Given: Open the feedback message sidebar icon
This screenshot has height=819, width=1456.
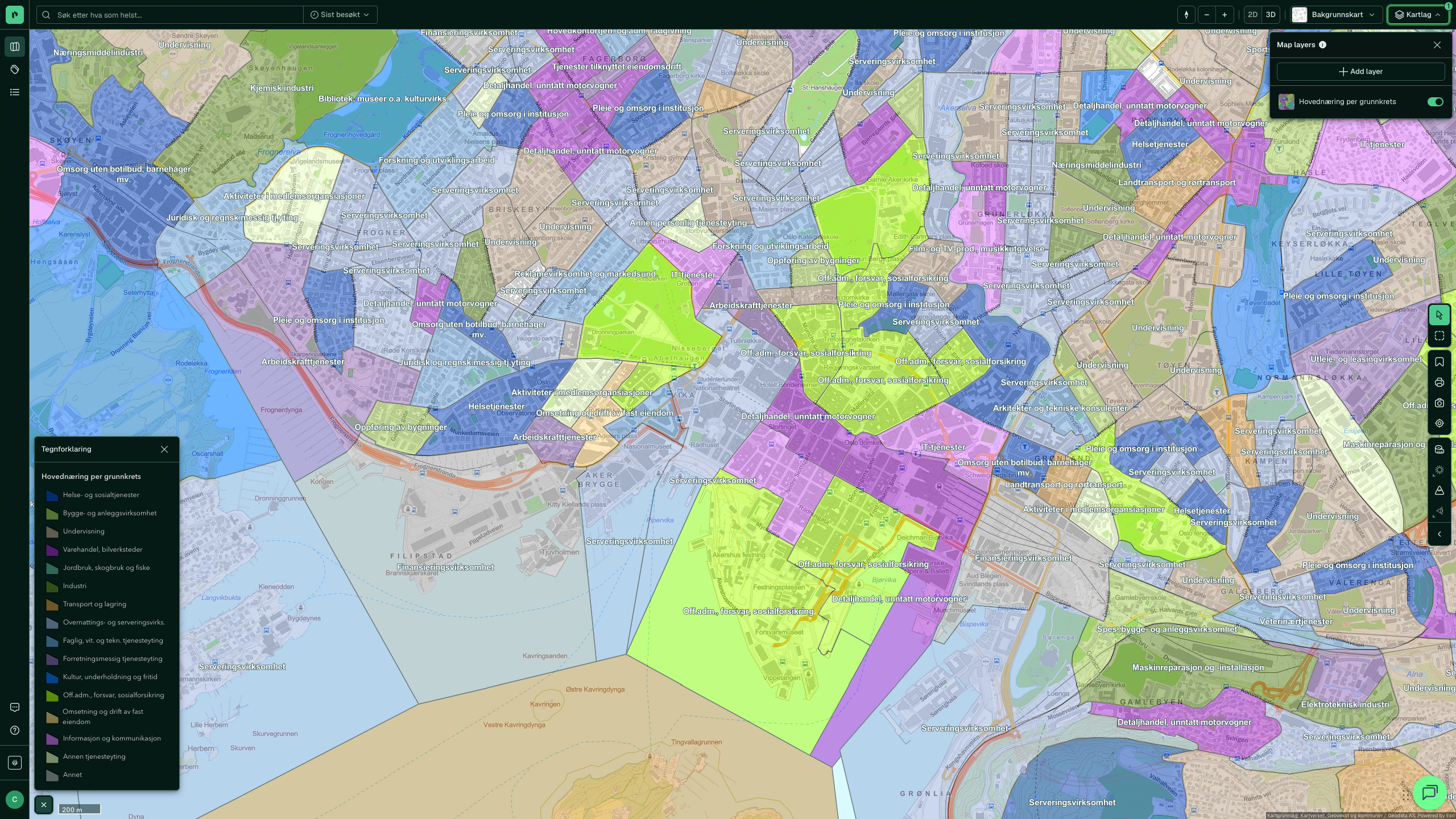Looking at the screenshot, I should 15,708.
